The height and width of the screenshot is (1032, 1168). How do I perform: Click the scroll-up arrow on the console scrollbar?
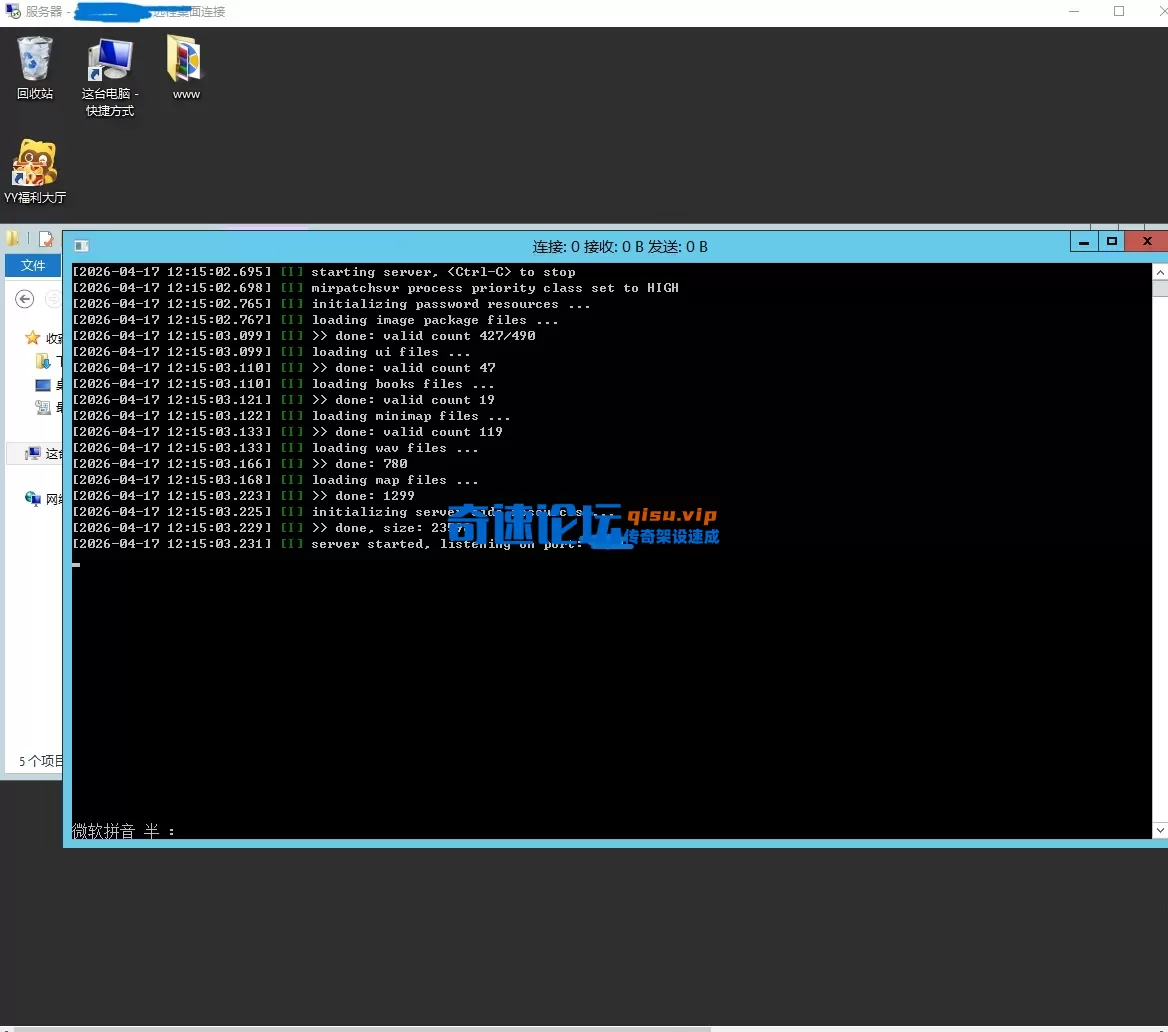[1160, 270]
